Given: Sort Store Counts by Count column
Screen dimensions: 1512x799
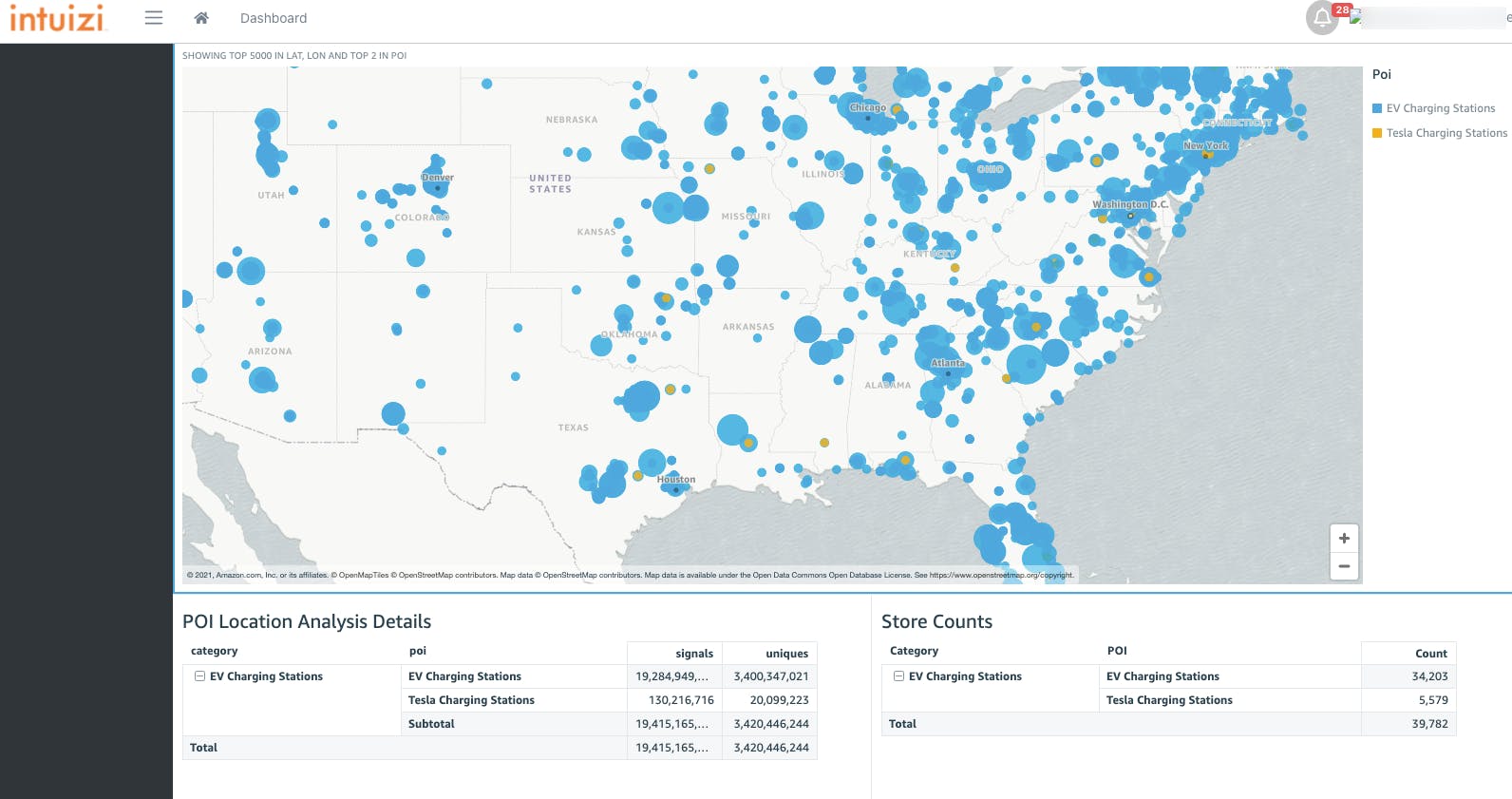Looking at the screenshot, I should click(1430, 654).
